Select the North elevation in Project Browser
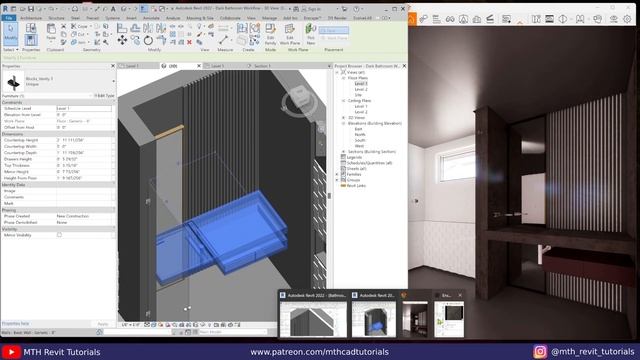This screenshot has height=360, width=640. click(360, 134)
